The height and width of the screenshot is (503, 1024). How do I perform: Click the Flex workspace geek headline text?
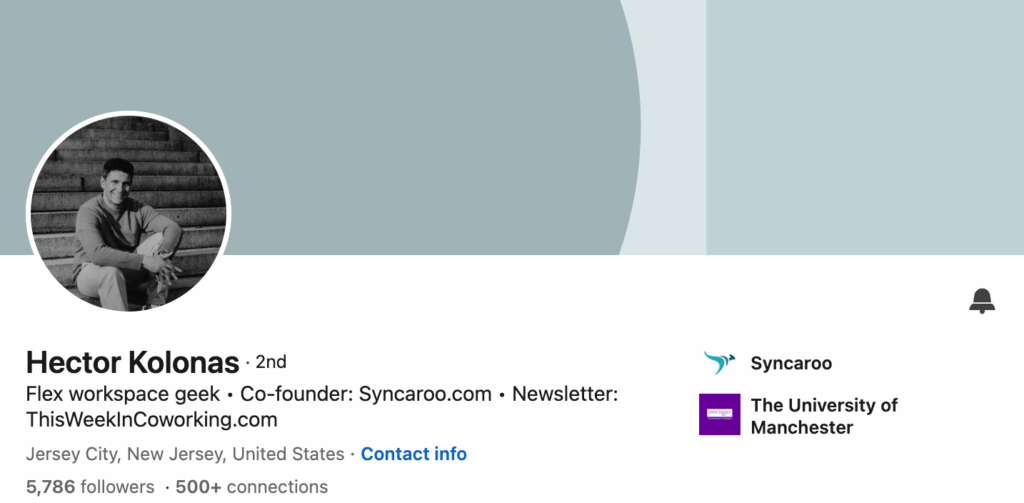tap(123, 394)
